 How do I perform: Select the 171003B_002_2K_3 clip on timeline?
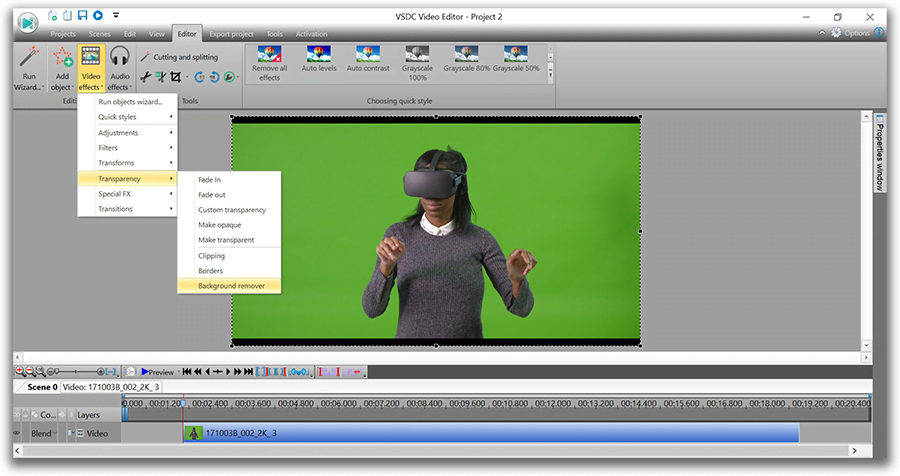coord(490,433)
